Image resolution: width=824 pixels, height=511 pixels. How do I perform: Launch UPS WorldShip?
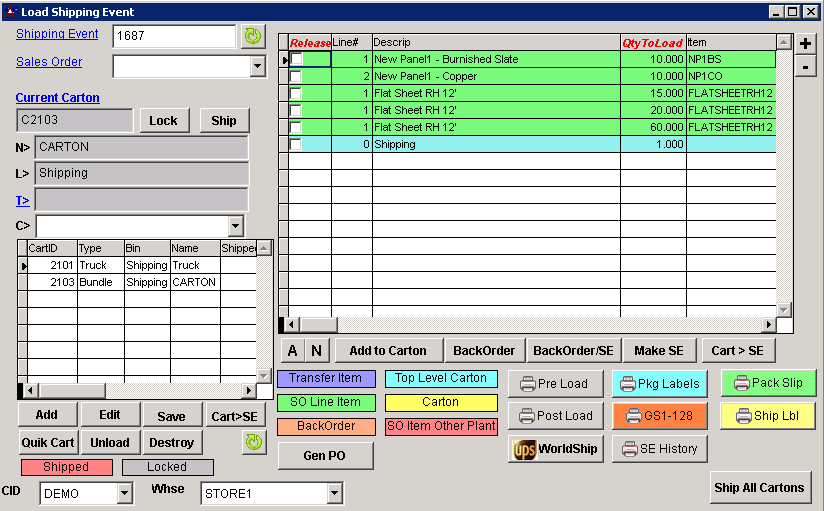click(x=555, y=449)
